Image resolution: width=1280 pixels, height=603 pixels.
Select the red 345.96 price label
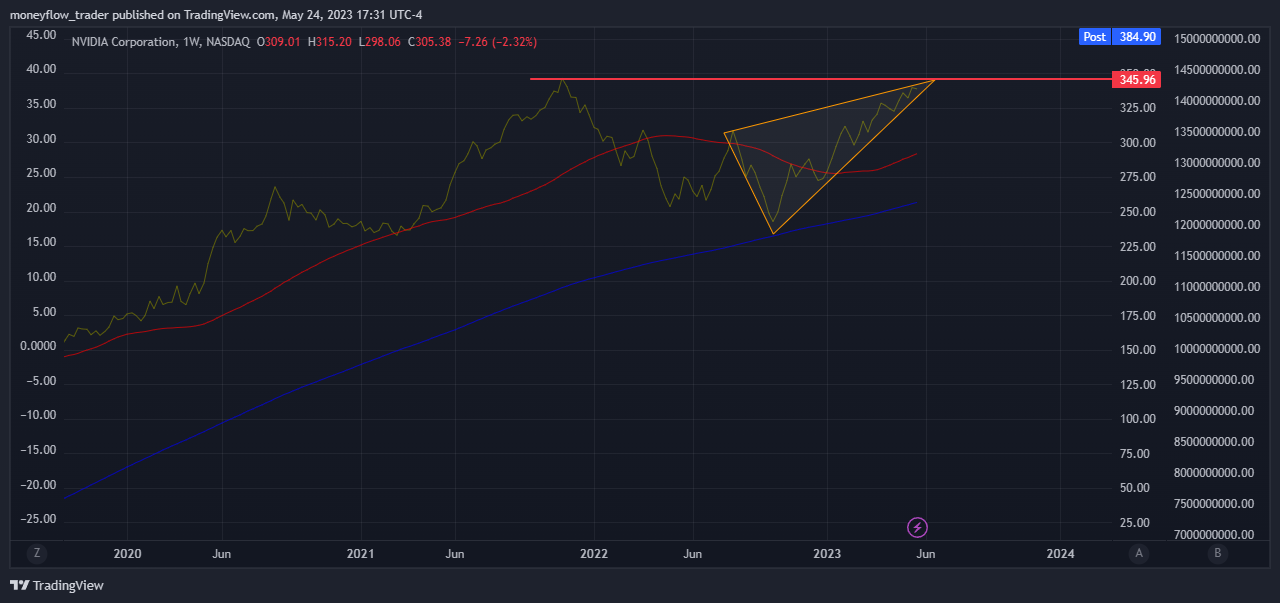(x=1136, y=79)
